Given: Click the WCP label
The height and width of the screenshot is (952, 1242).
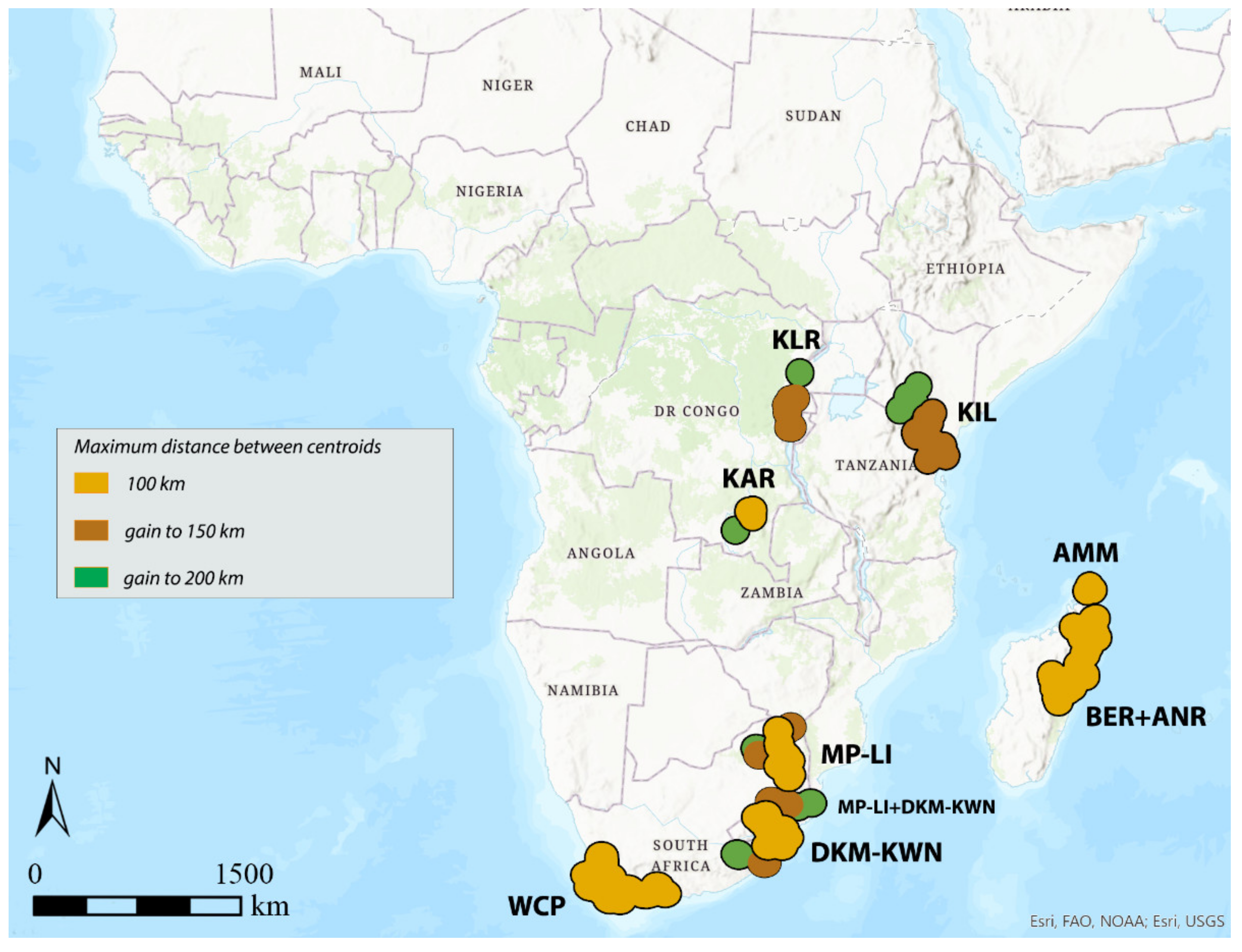Looking at the screenshot, I should click(536, 906).
